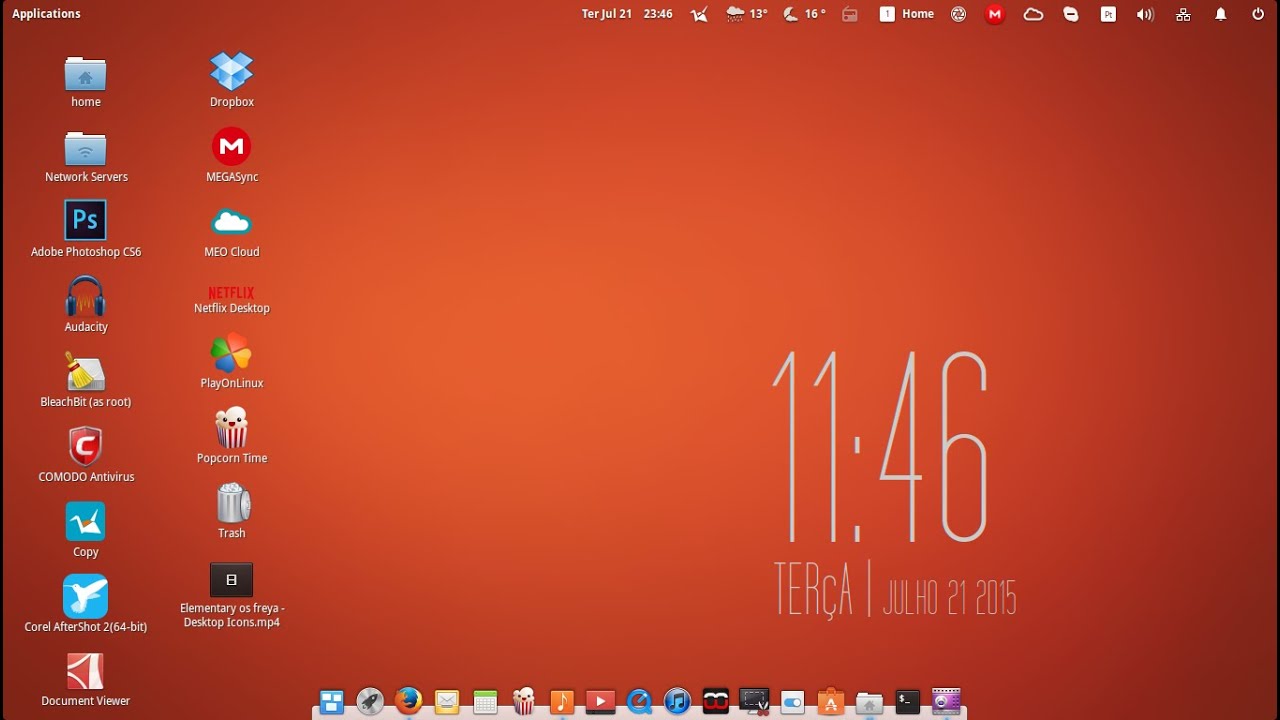Launch MEGASync from the desktop
Viewport: 1280px width, 720px height.
[231, 147]
